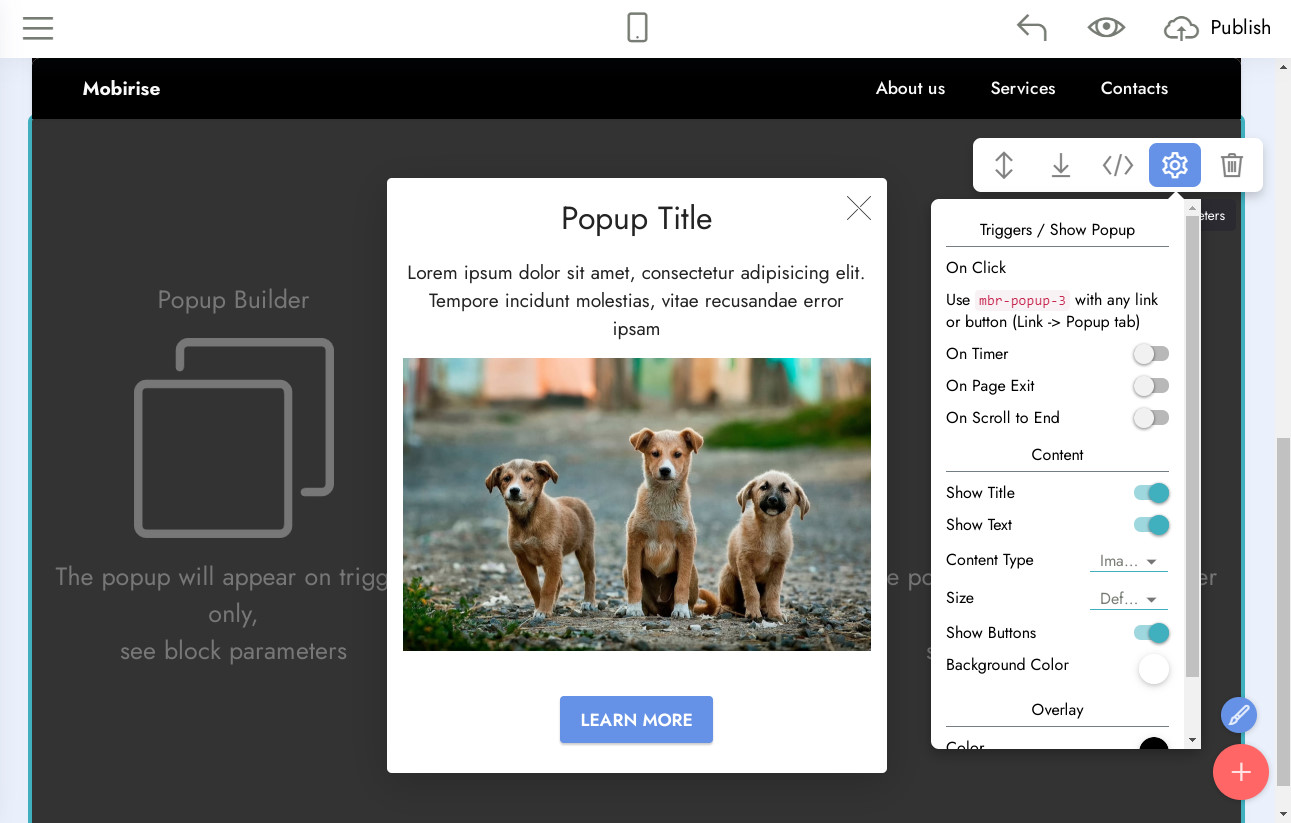Go to About us menu item

(910, 88)
